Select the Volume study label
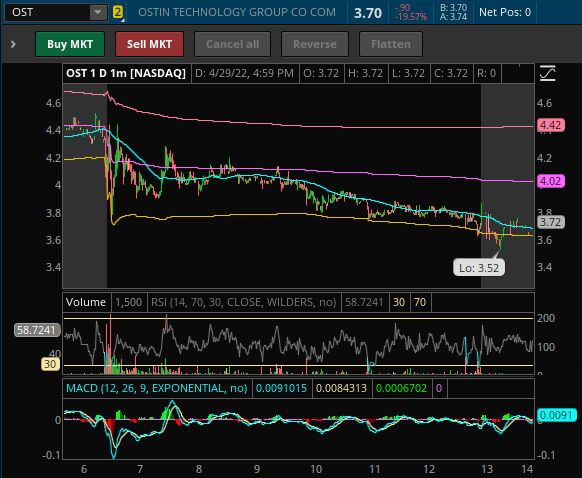The height and width of the screenshot is (478, 582). [x=86, y=302]
